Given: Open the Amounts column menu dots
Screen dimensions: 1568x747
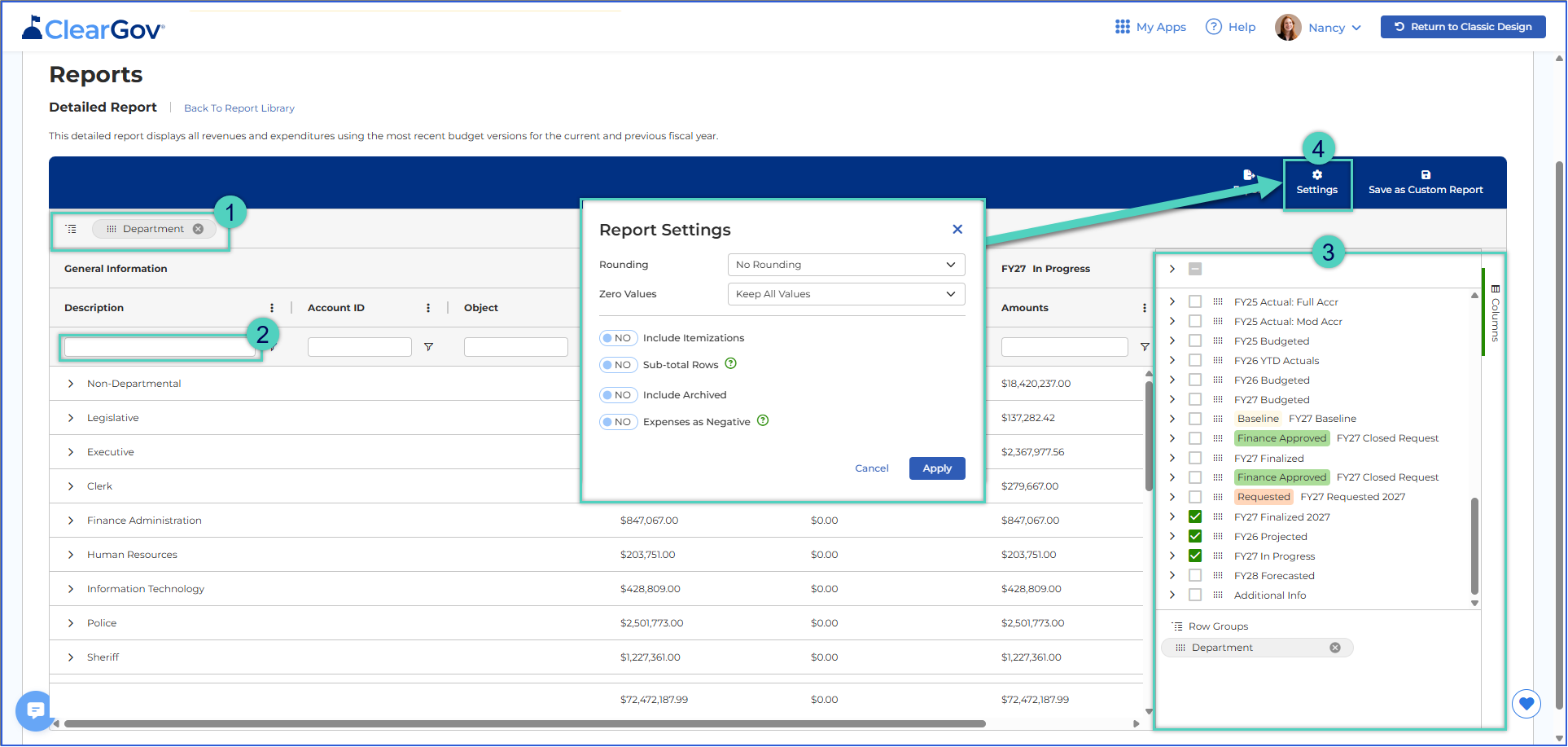Looking at the screenshot, I should pos(1144,308).
